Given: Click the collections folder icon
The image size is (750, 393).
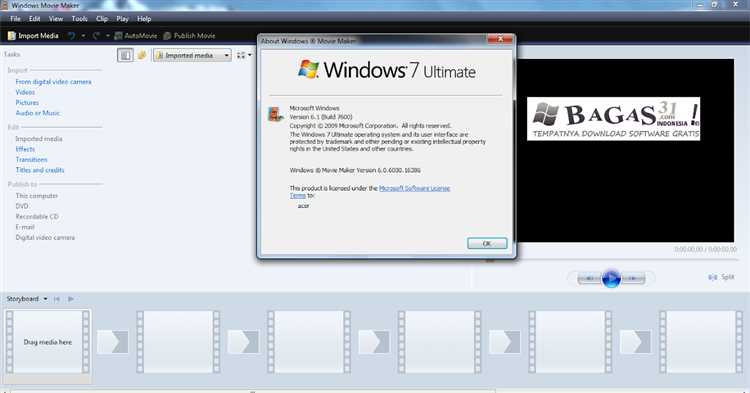Looking at the screenshot, I should point(142,55).
